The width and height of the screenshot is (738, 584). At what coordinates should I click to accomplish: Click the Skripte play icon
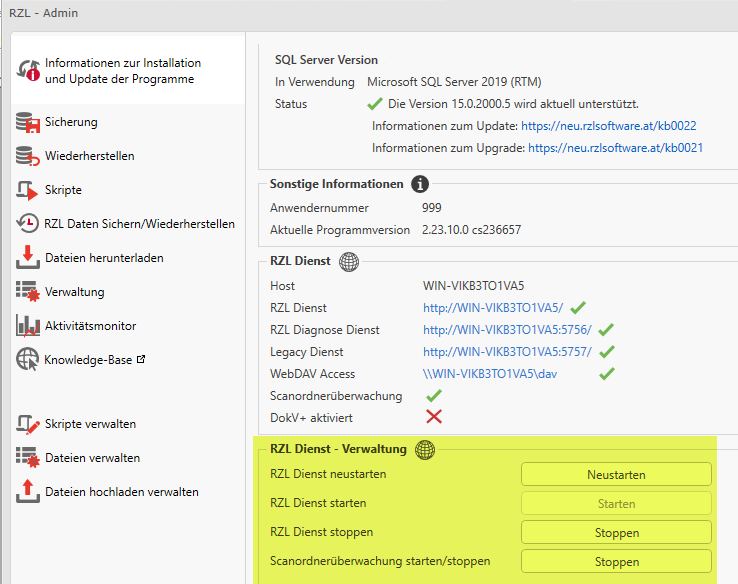27,191
